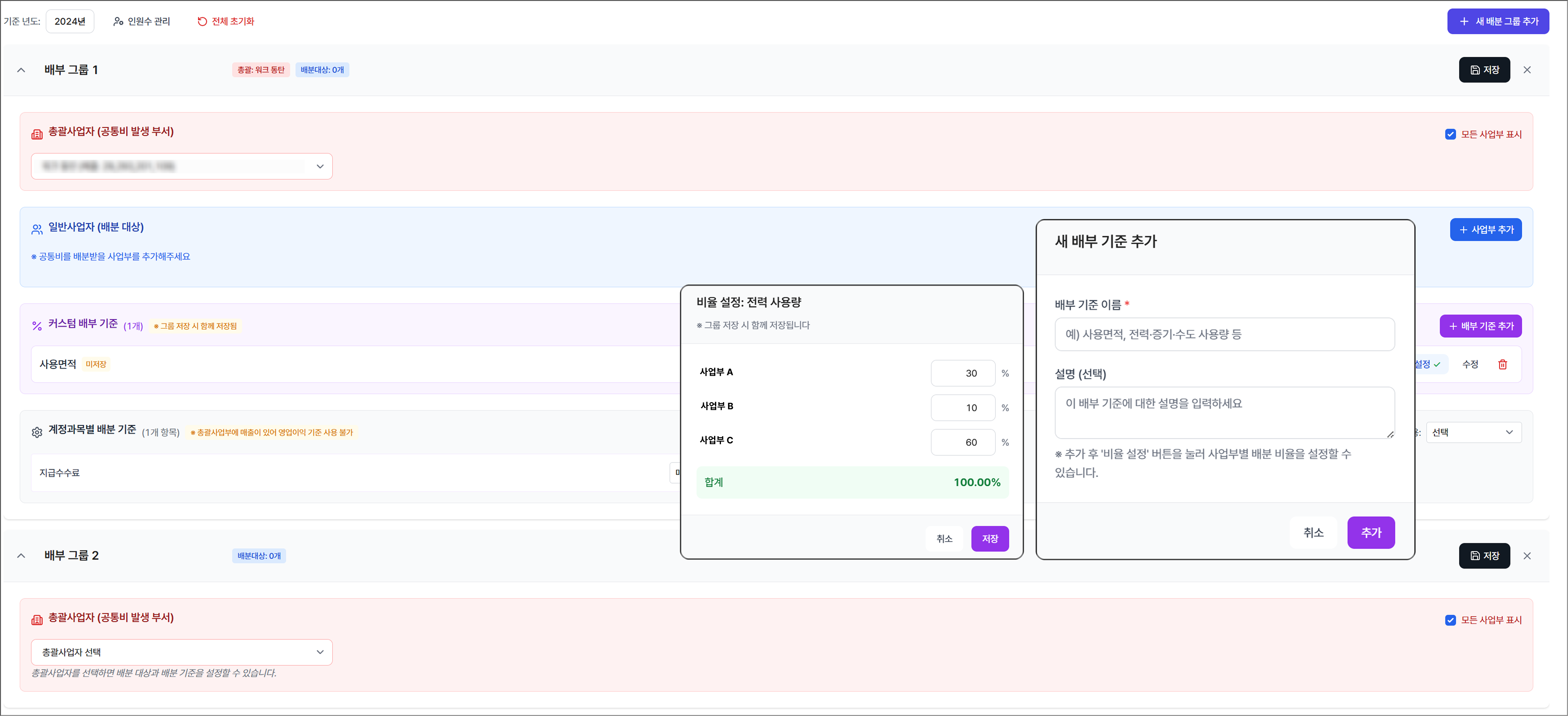This screenshot has width=1568, height=716.
Task: Close 배부 그룹 2 with X icon
Action: 1527,555
